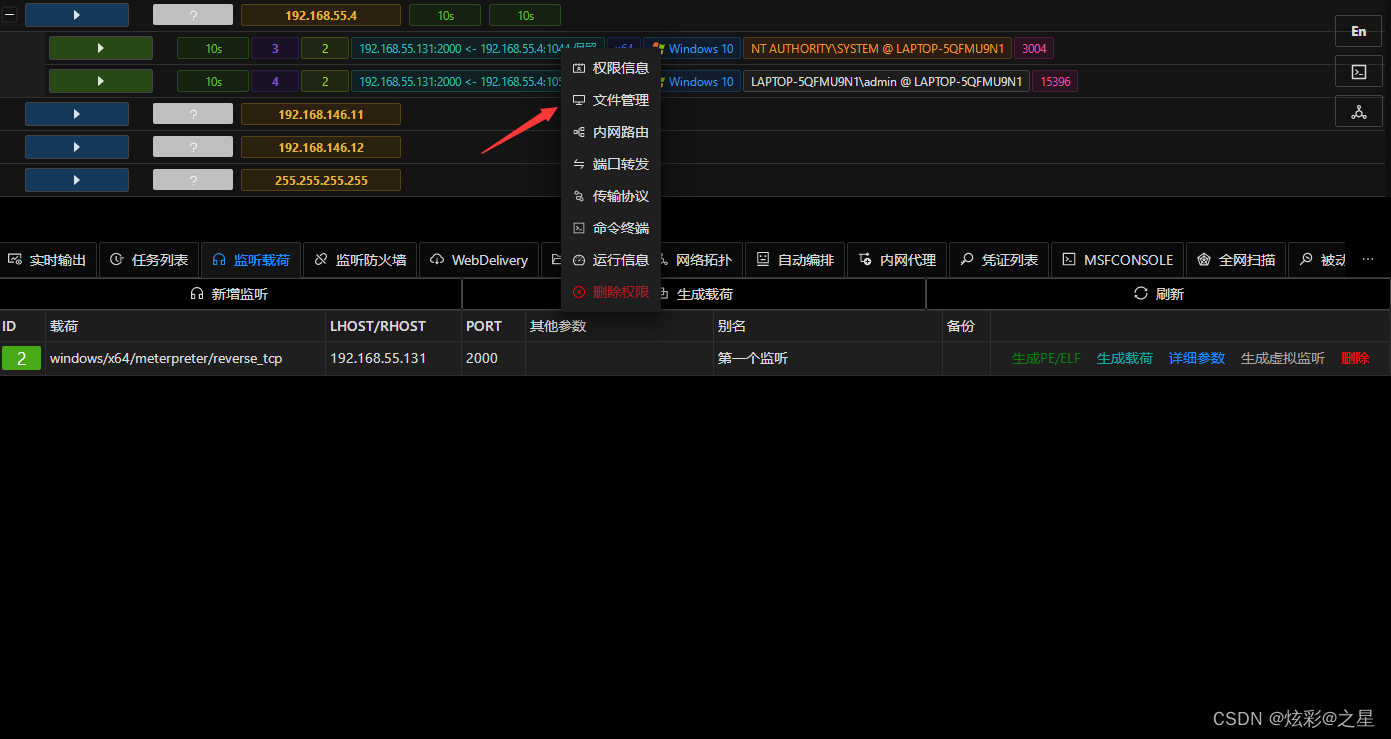Choose 传输协议 in the context menu

(x=611, y=196)
